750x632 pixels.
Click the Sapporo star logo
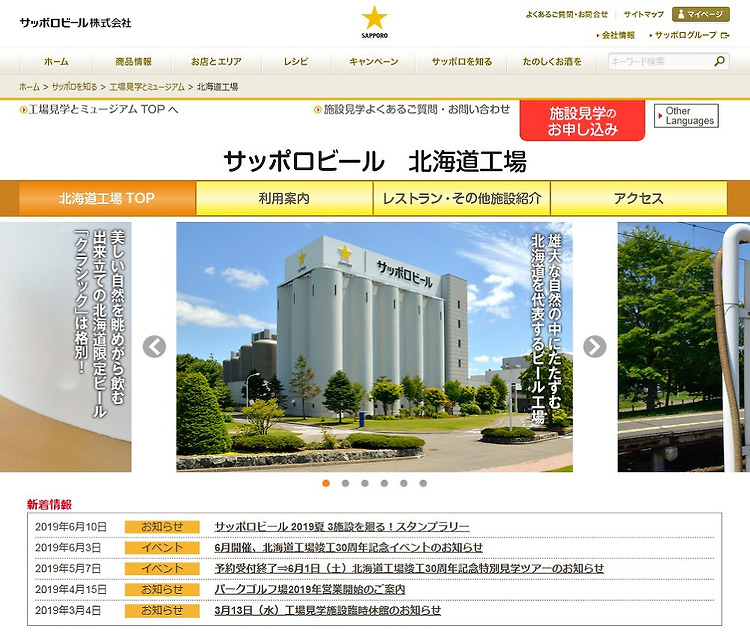[375, 22]
